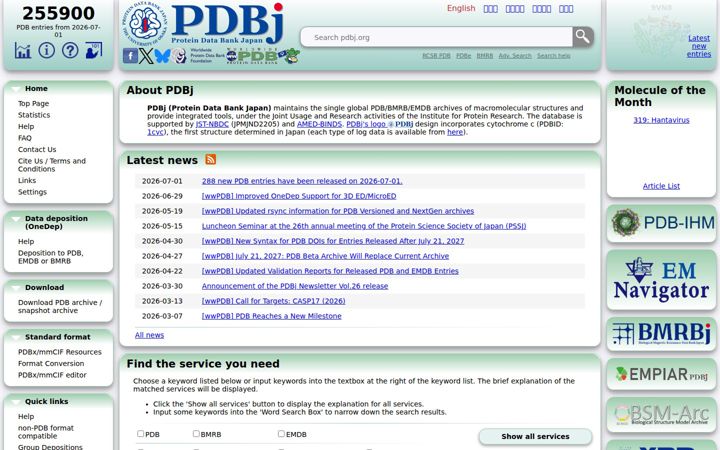Open the BSM-Arc banner
This screenshot has height=450, width=720.
pyautogui.click(x=661, y=415)
